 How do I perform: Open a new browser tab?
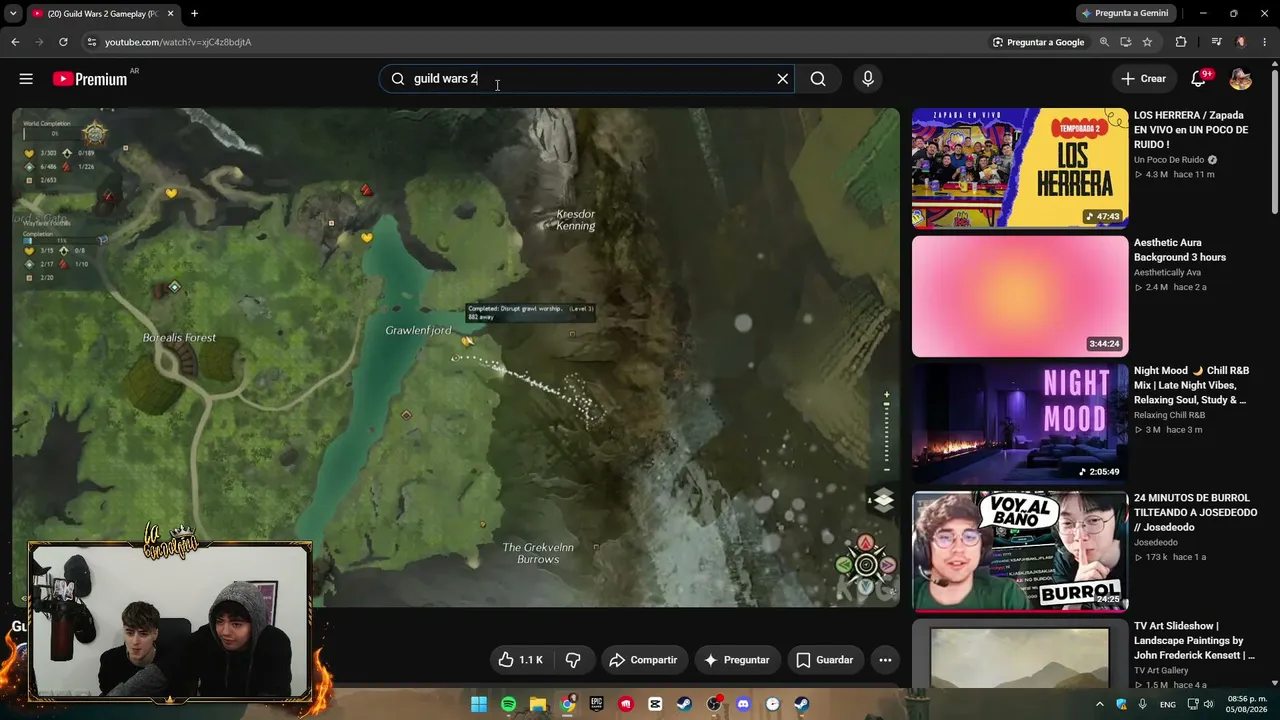[194, 14]
